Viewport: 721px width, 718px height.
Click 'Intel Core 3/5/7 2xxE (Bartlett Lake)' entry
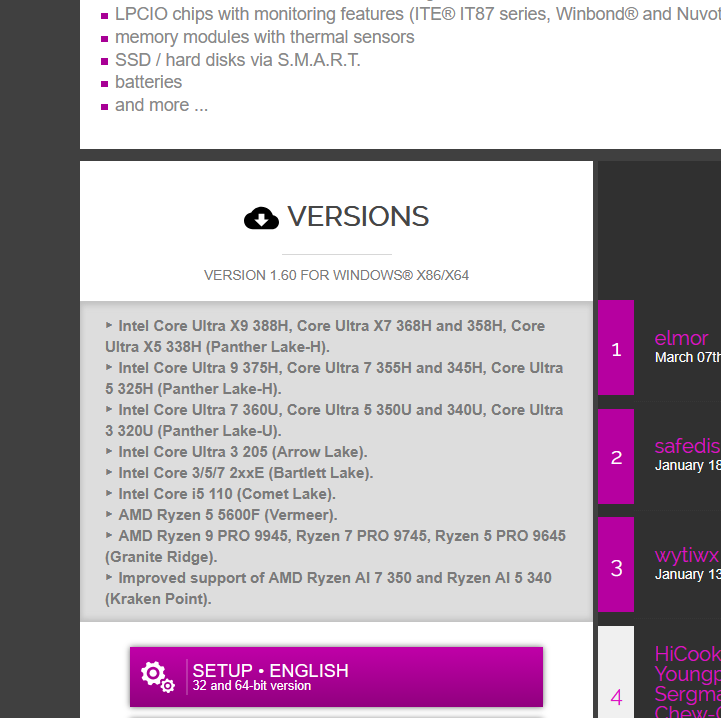pyautogui.click(x=239, y=473)
